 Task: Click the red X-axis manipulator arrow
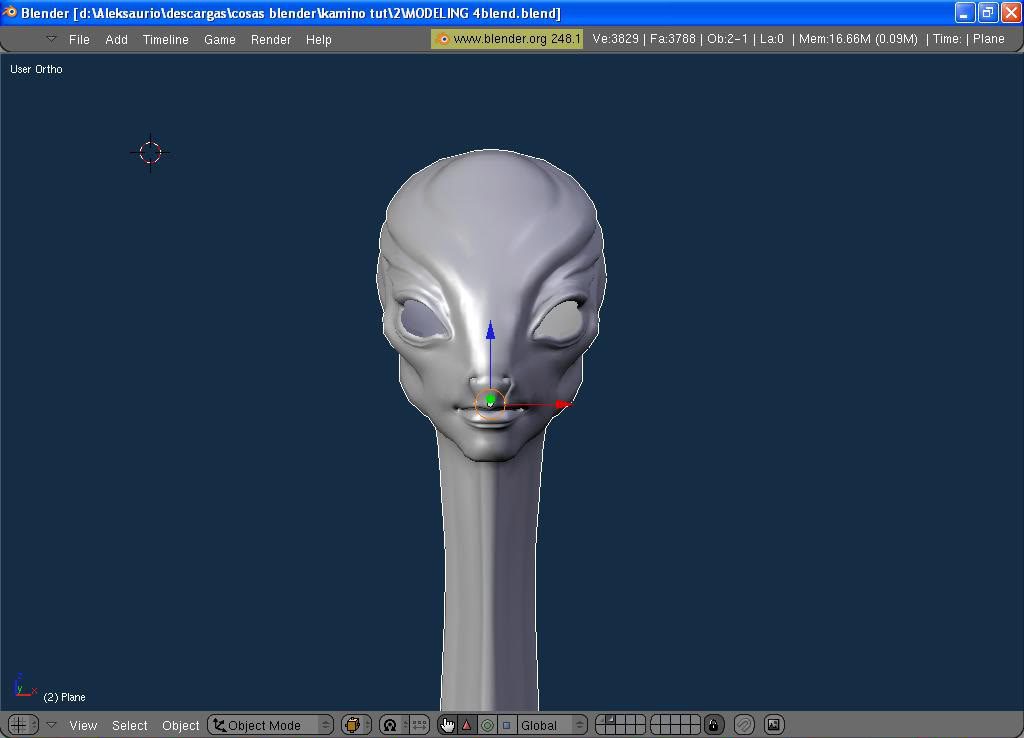tap(562, 404)
